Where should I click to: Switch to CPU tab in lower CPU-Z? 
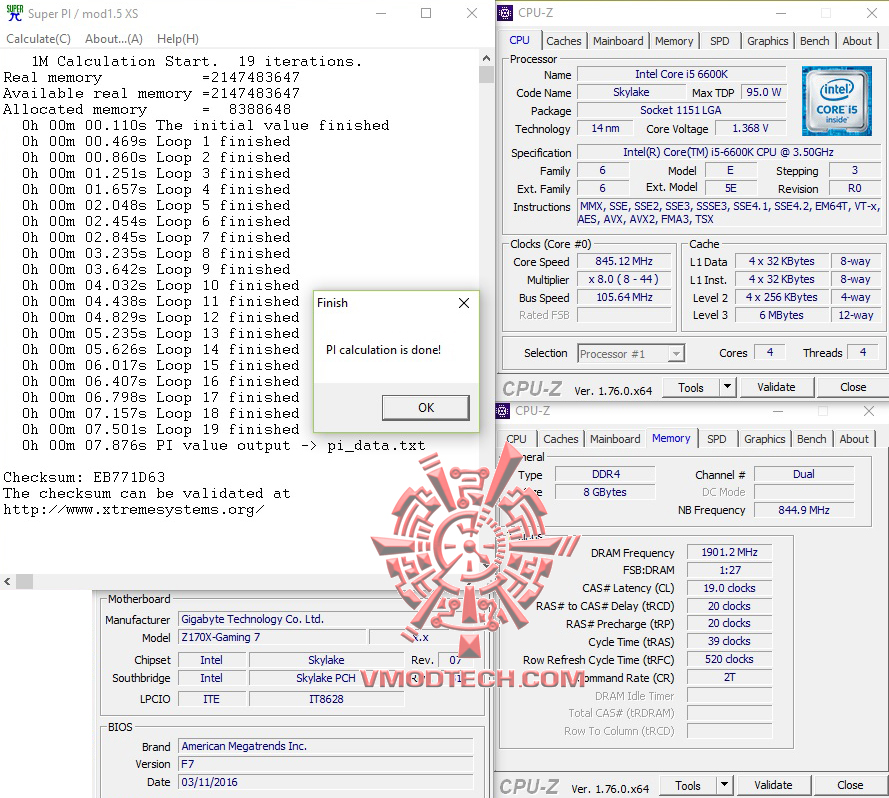pos(517,439)
